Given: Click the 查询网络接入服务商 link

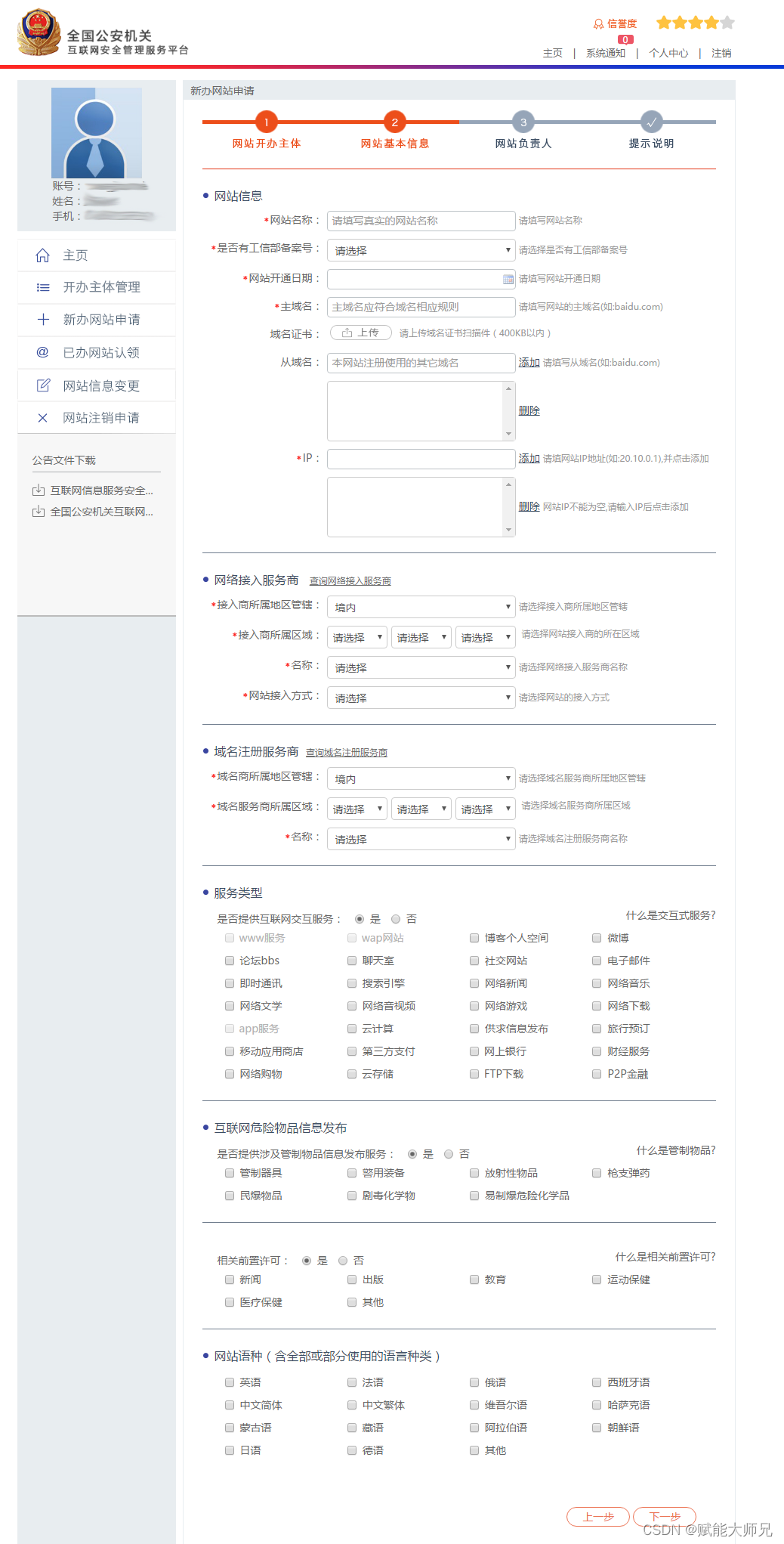Looking at the screenshot, I should click(x=350, y=581).
